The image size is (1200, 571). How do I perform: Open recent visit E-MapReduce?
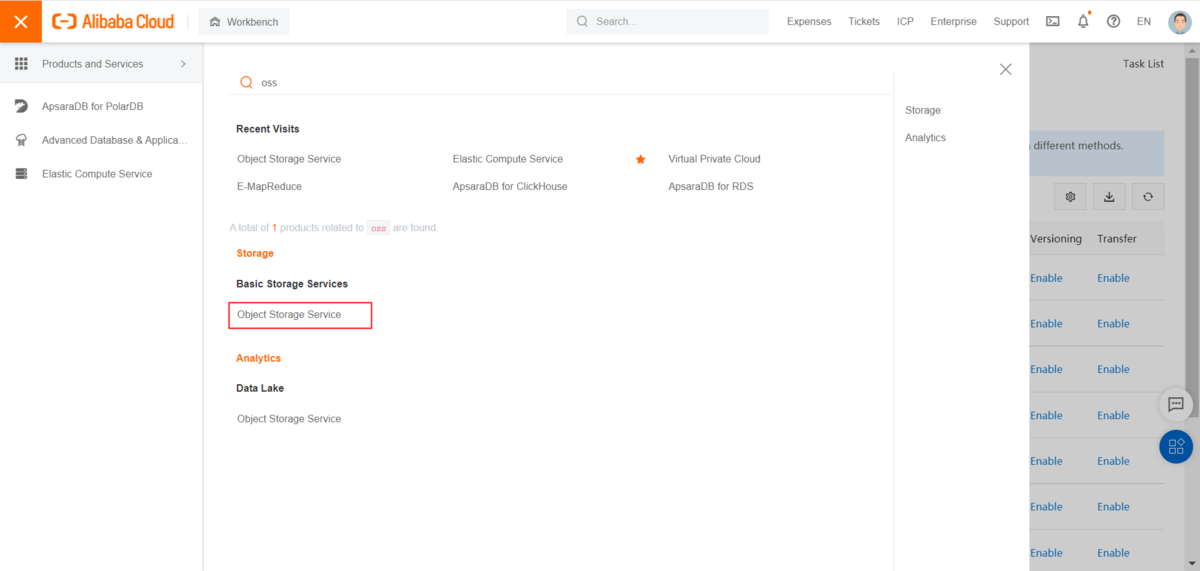[269, 186]
